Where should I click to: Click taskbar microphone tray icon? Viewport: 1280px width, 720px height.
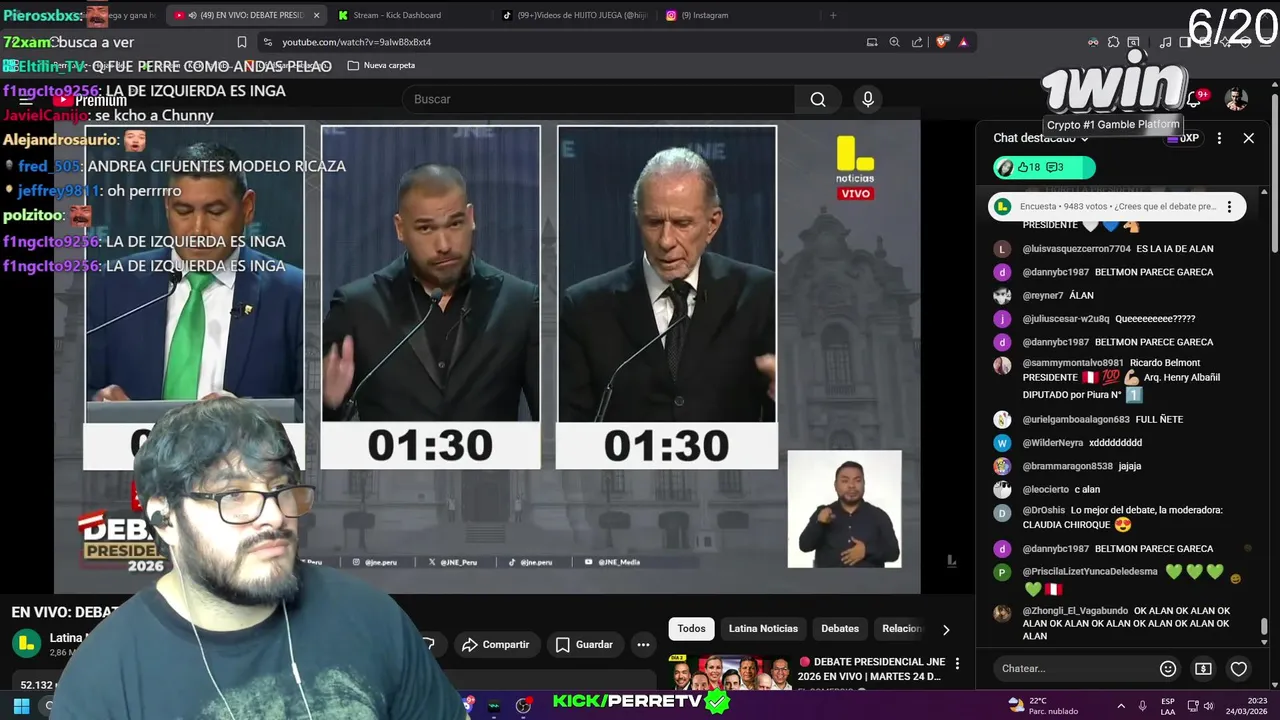(1142, 706)
